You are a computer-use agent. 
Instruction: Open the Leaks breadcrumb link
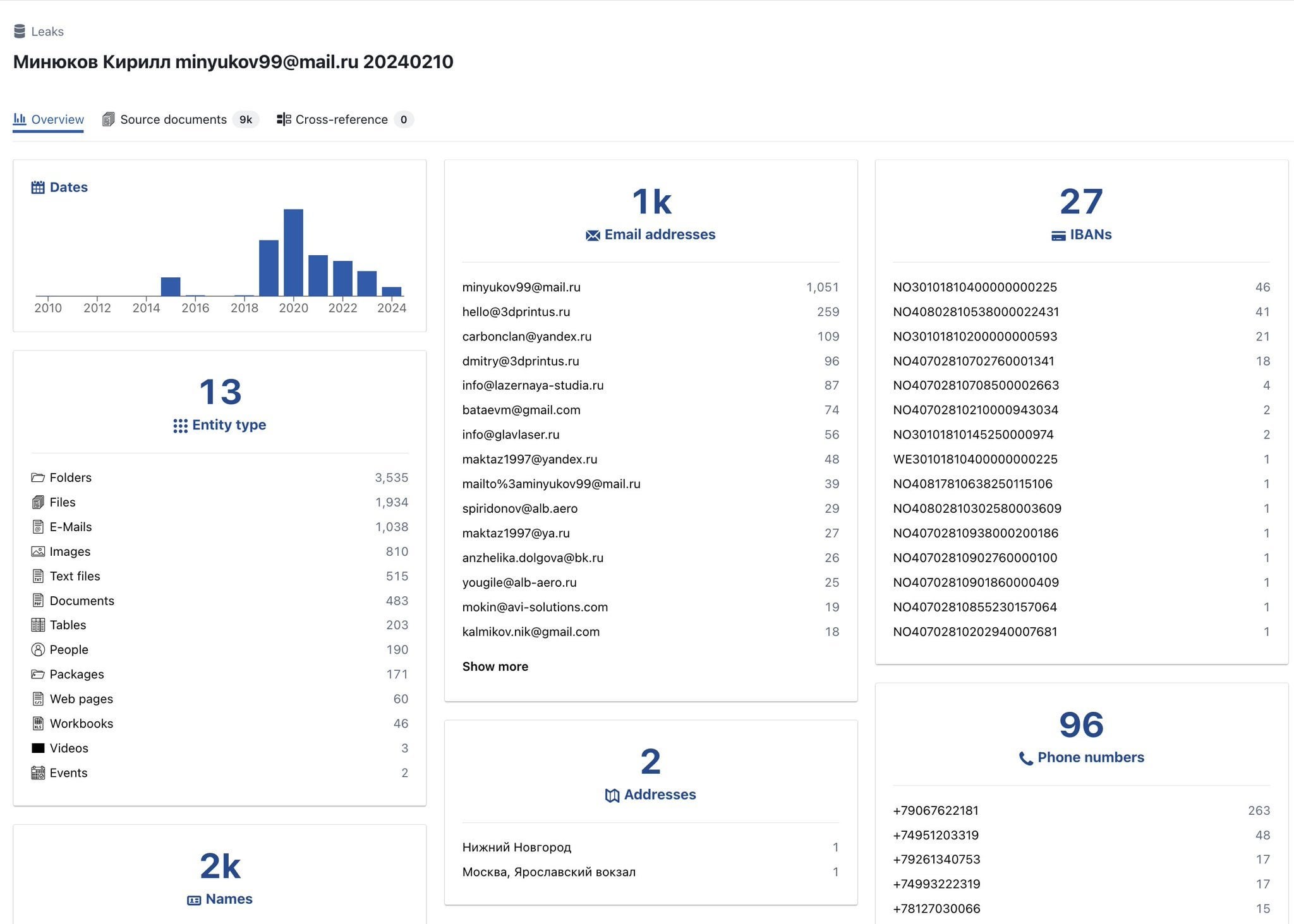point(47,32)
